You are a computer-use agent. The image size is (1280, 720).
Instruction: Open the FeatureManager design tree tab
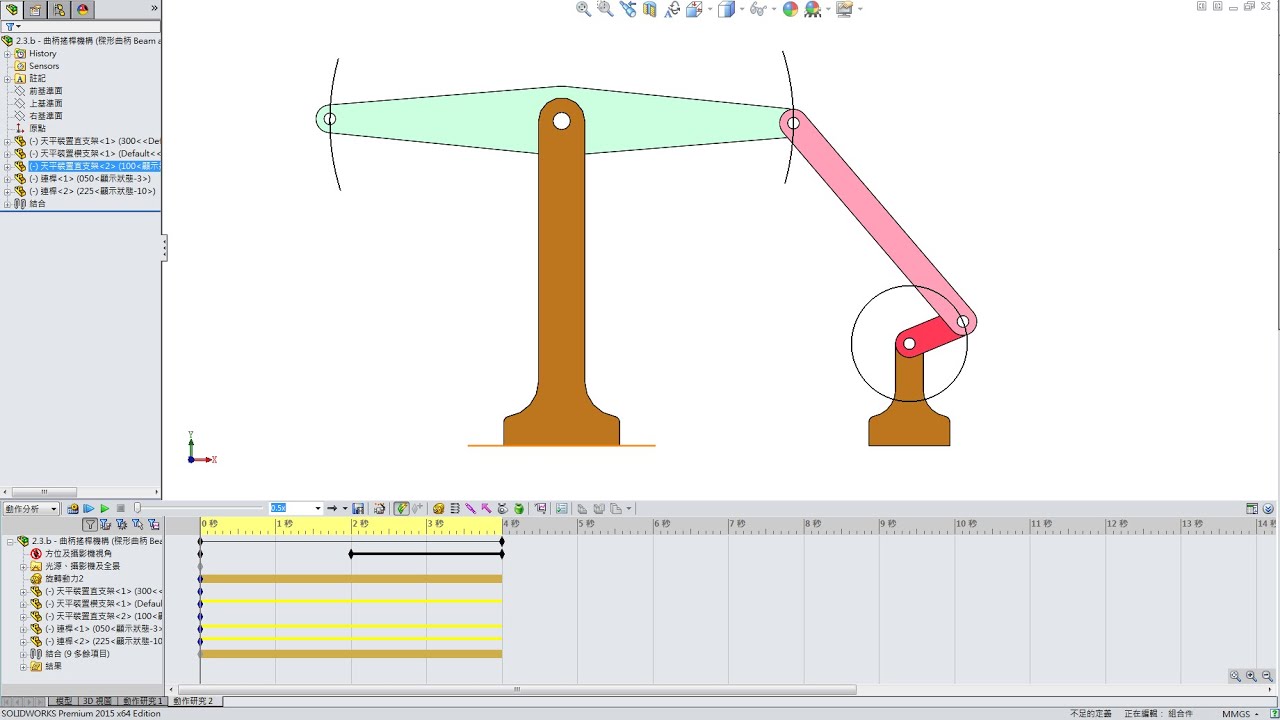(13, 9)
